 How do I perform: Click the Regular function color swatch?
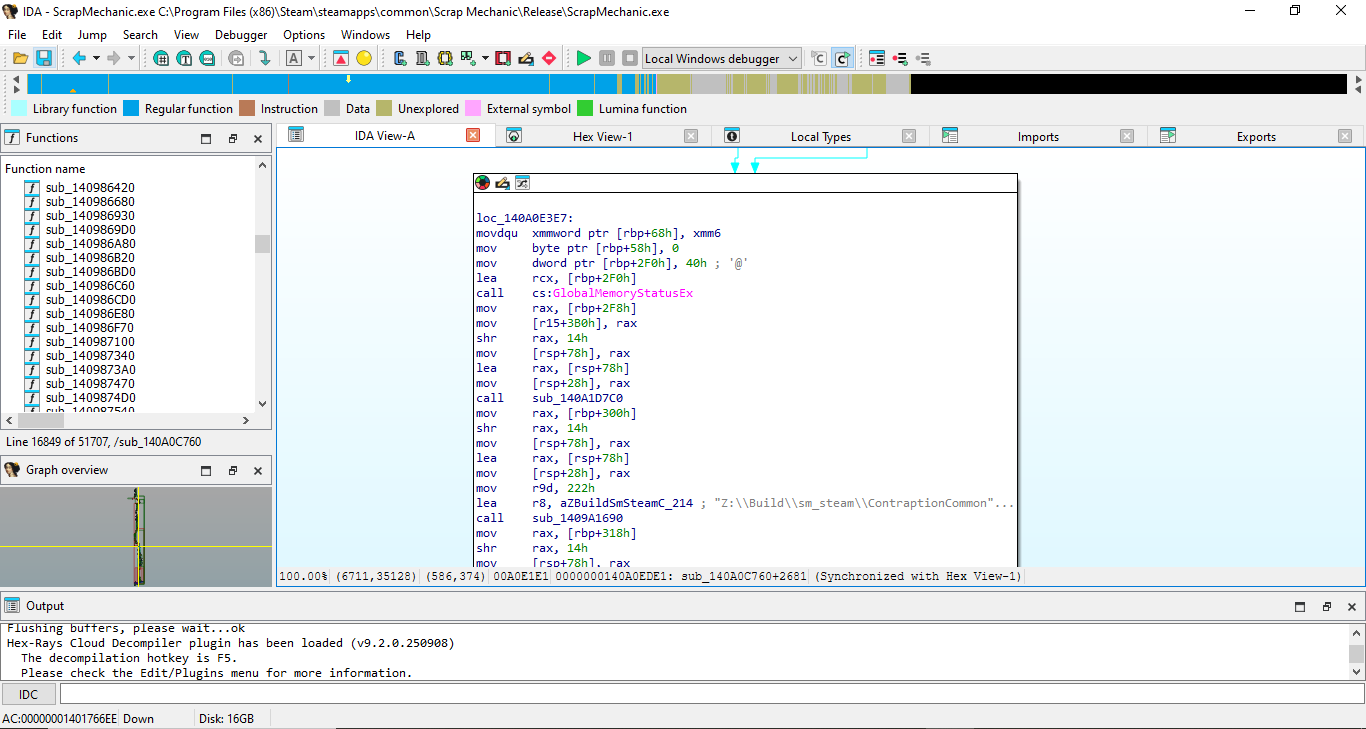(131, 108)
